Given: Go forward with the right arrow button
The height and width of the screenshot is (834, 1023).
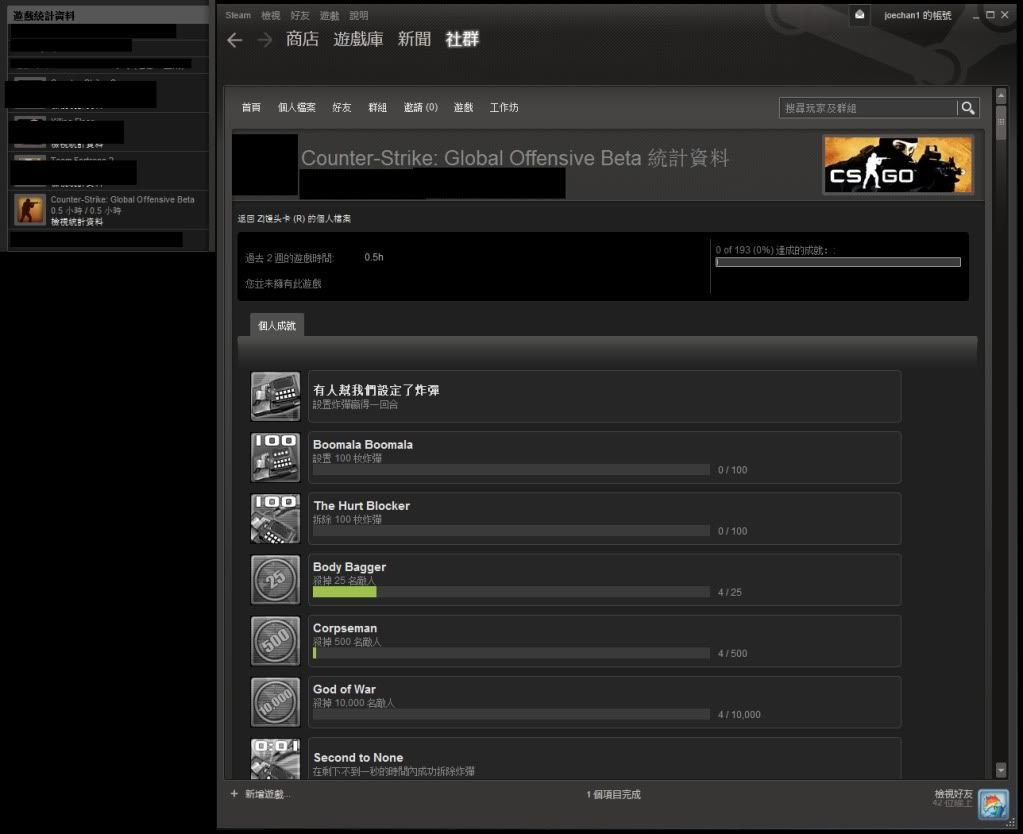Looking at the screenshot, I should coord(265,40).
